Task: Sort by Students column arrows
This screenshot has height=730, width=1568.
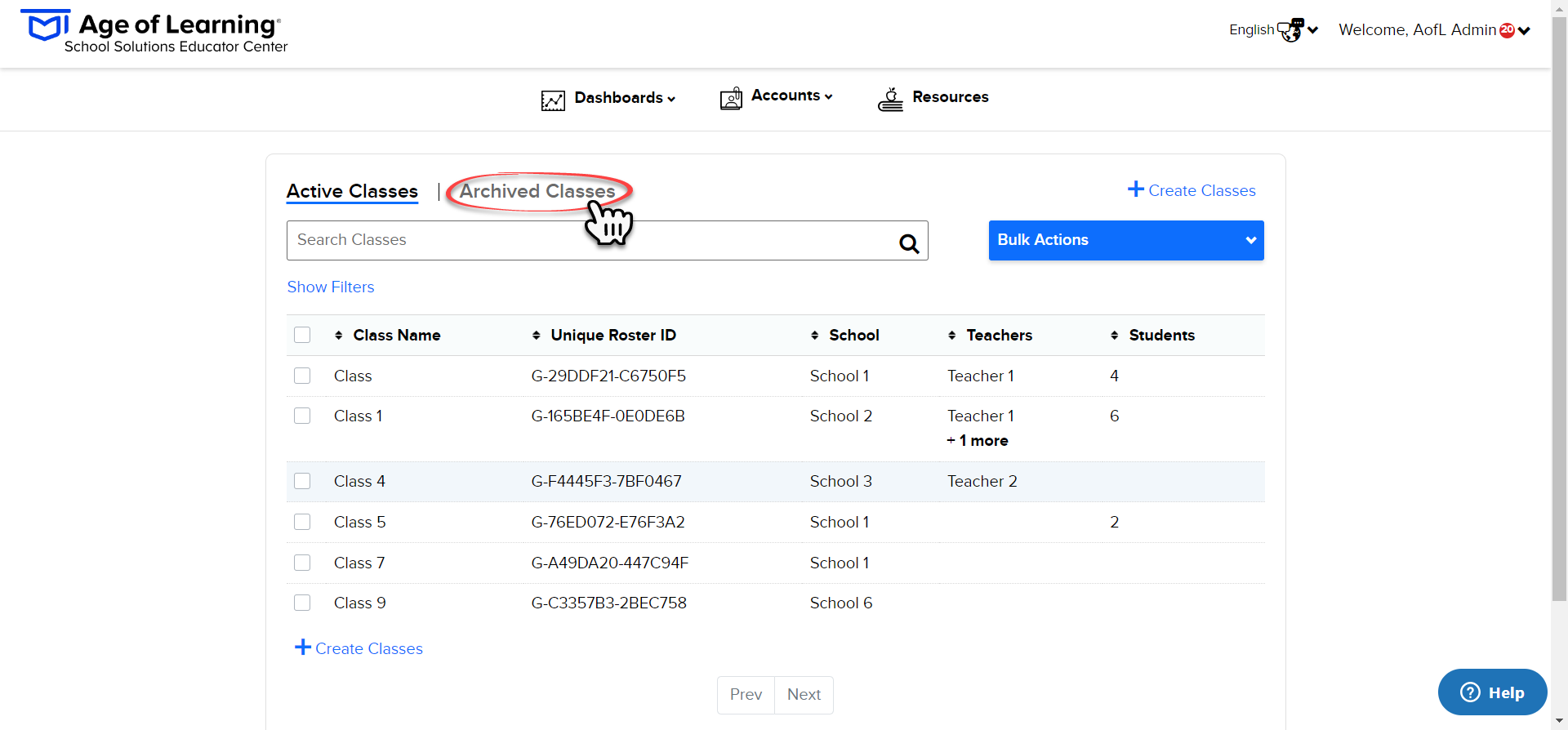Action: click(x=1115, y=335)
